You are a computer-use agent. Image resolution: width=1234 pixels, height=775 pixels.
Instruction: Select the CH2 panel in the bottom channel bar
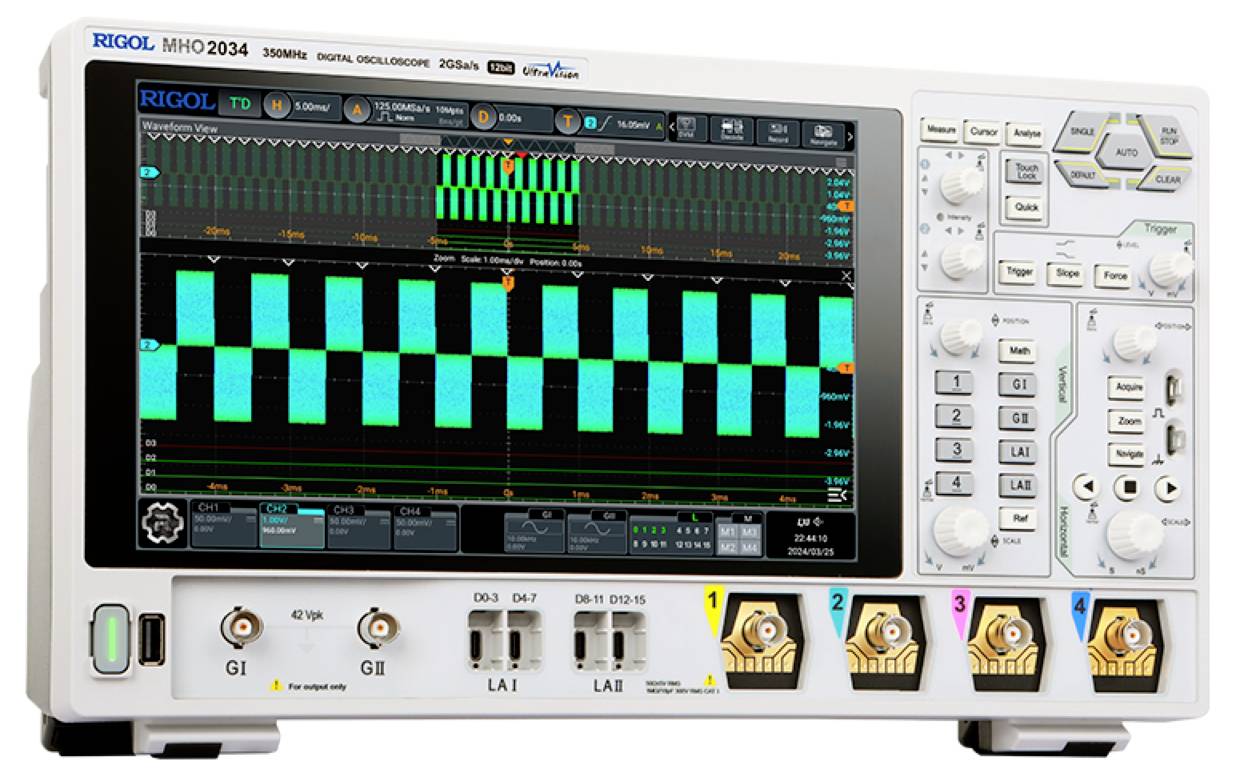289,527
